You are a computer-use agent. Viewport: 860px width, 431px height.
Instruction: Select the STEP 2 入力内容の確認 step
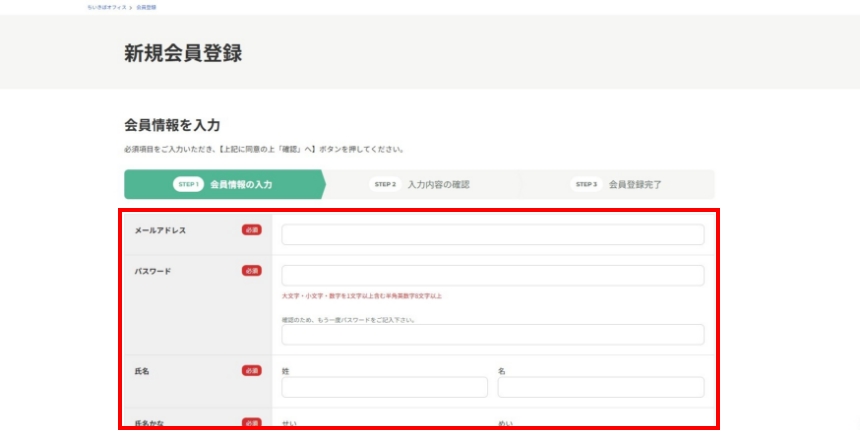pyautogui.click(x=420, y=184)
